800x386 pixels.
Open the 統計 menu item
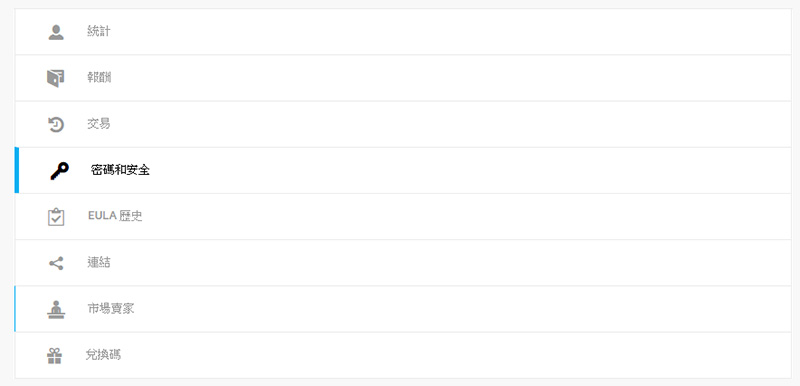99,32
